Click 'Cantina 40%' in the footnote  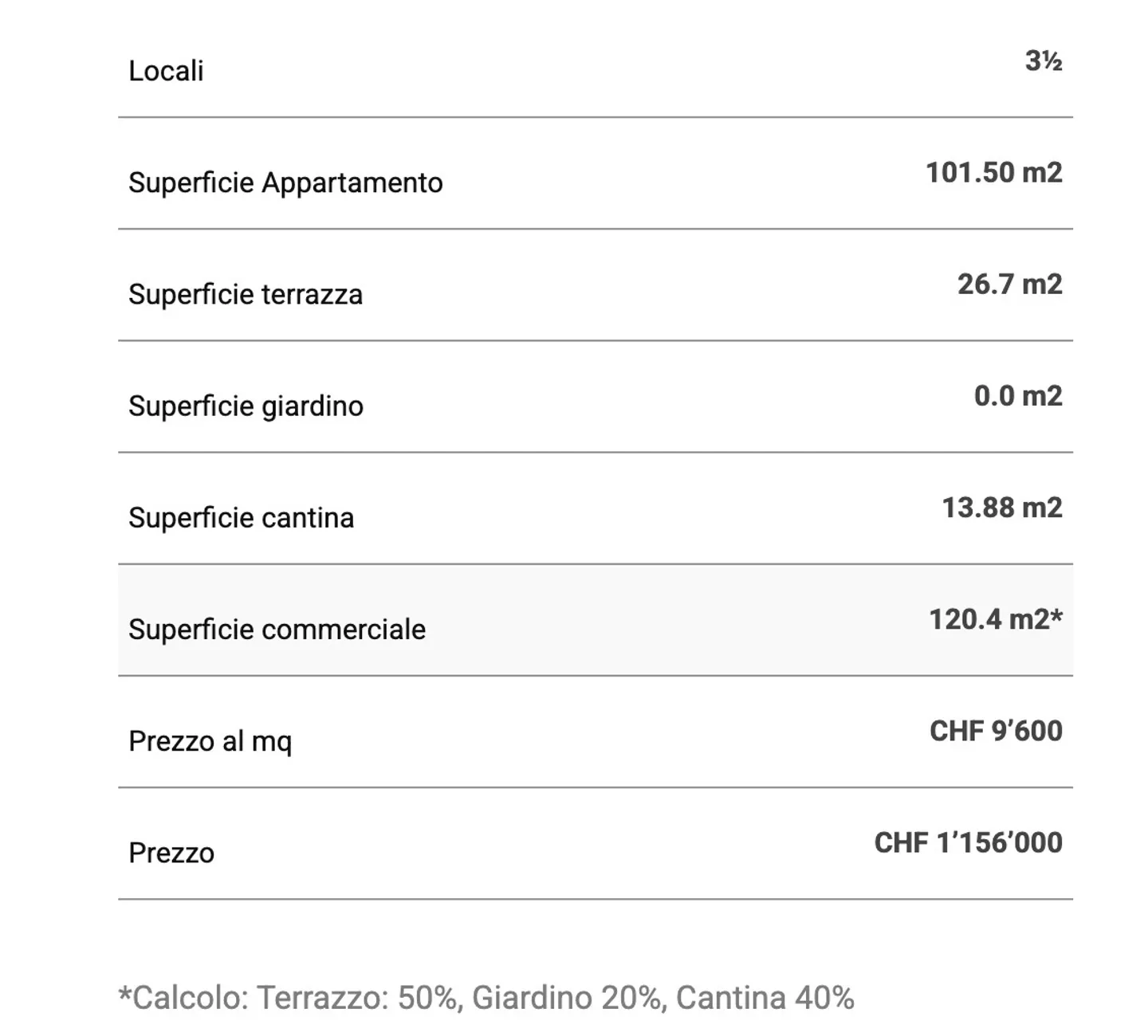[765, 998]
